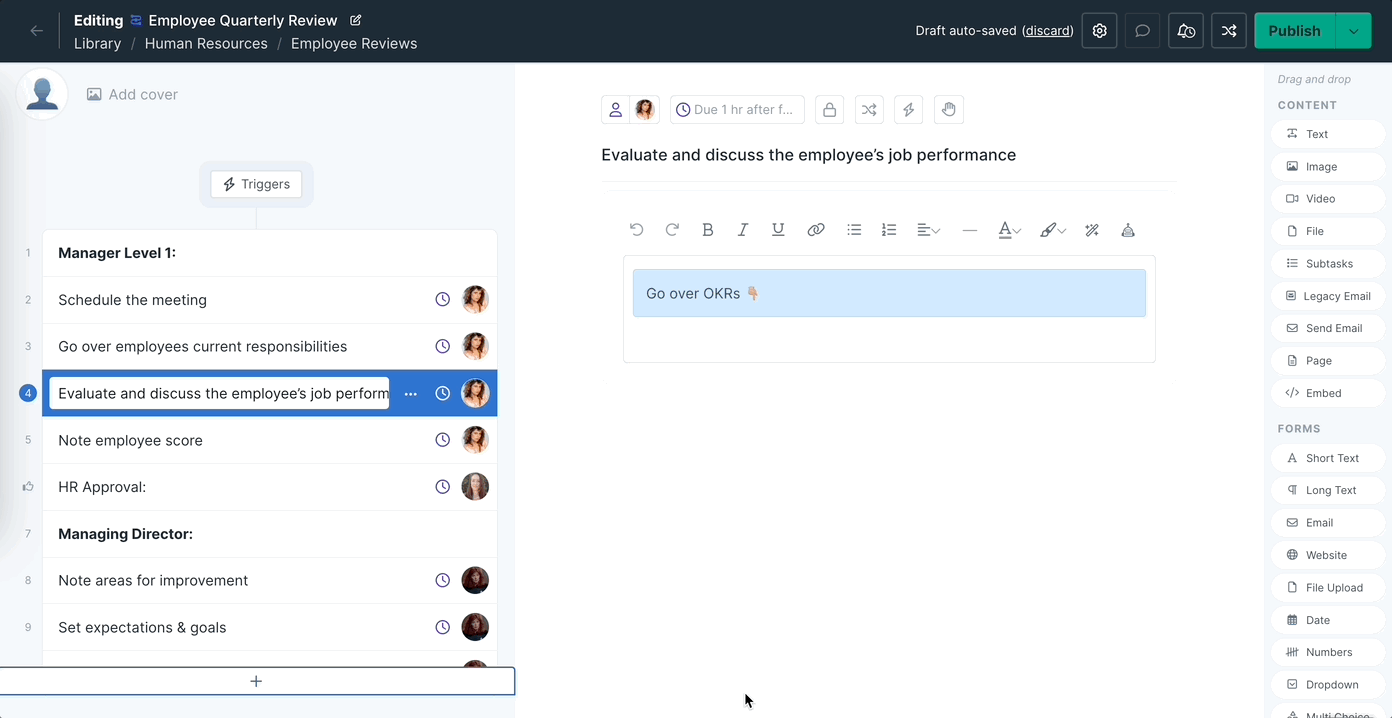Open task permissions lock icon
Screen dimensions: 1392x718
point(829,110)
